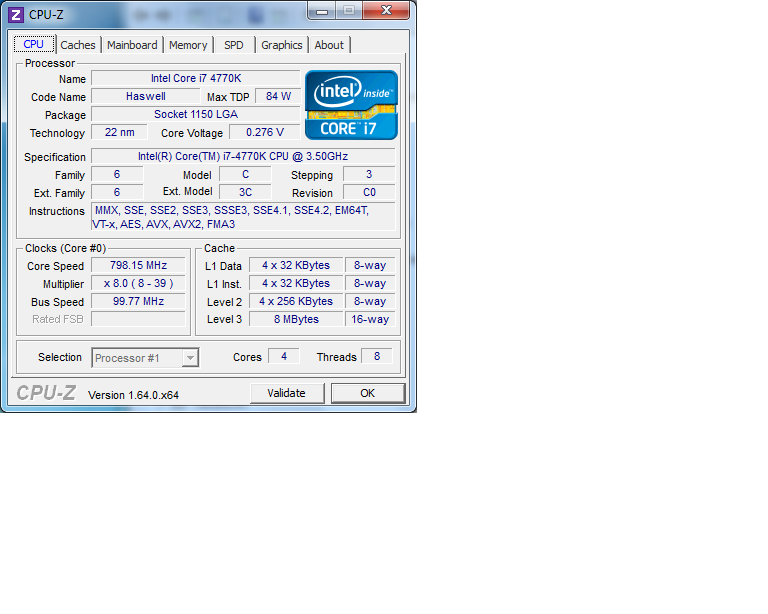The height and width of the screenshot is (614, 768).
Task: Click the Version 1.64.0.x64 label
Action: (x=133, y=395)
